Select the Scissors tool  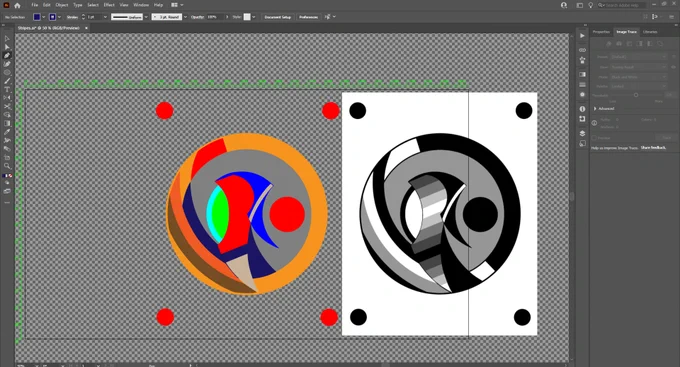pos(7,106)
